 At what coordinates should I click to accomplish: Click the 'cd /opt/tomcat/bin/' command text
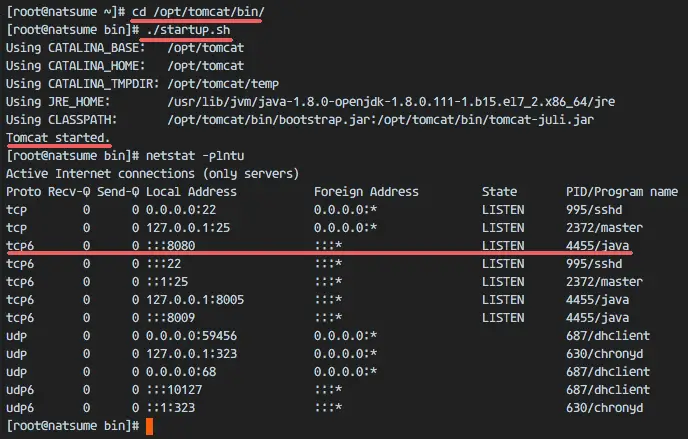pos(198,12)
